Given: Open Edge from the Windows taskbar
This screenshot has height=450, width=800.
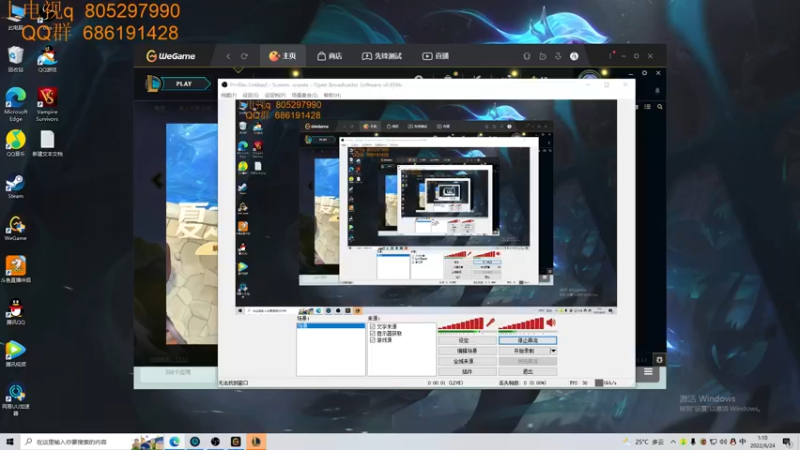Looking at the screenshot, I should [174, 441].
